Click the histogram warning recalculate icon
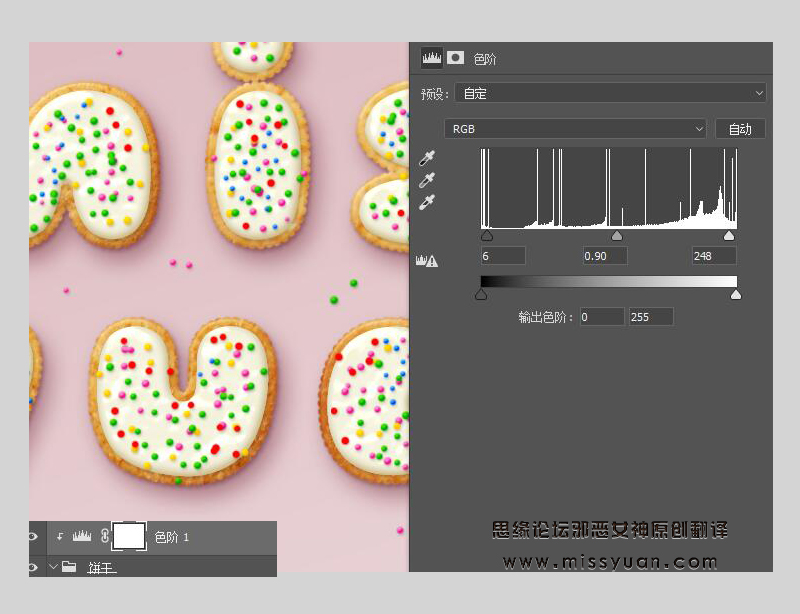This screenshot has height=614, width=800. point(427,261)
